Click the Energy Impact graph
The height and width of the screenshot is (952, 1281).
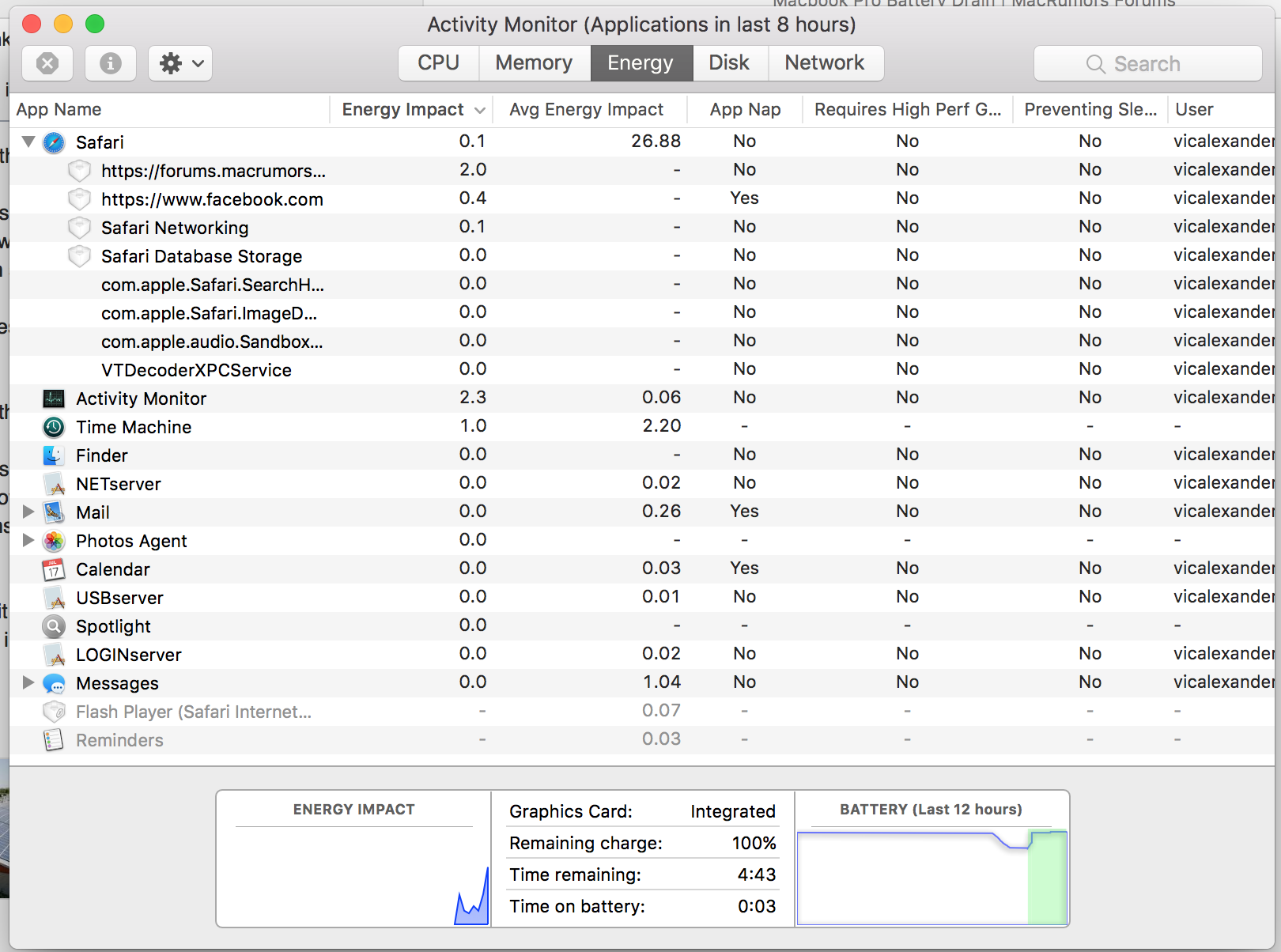[353, 878]
